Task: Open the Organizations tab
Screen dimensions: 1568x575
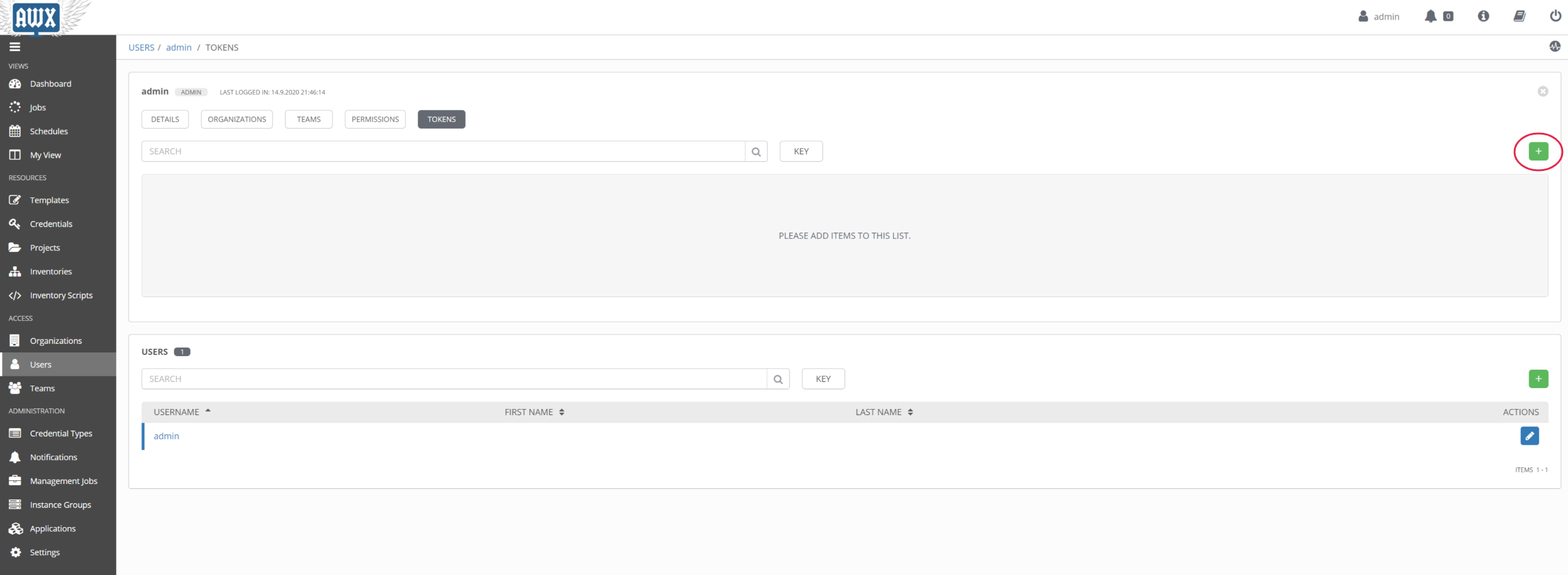Action: click(237, 119)
